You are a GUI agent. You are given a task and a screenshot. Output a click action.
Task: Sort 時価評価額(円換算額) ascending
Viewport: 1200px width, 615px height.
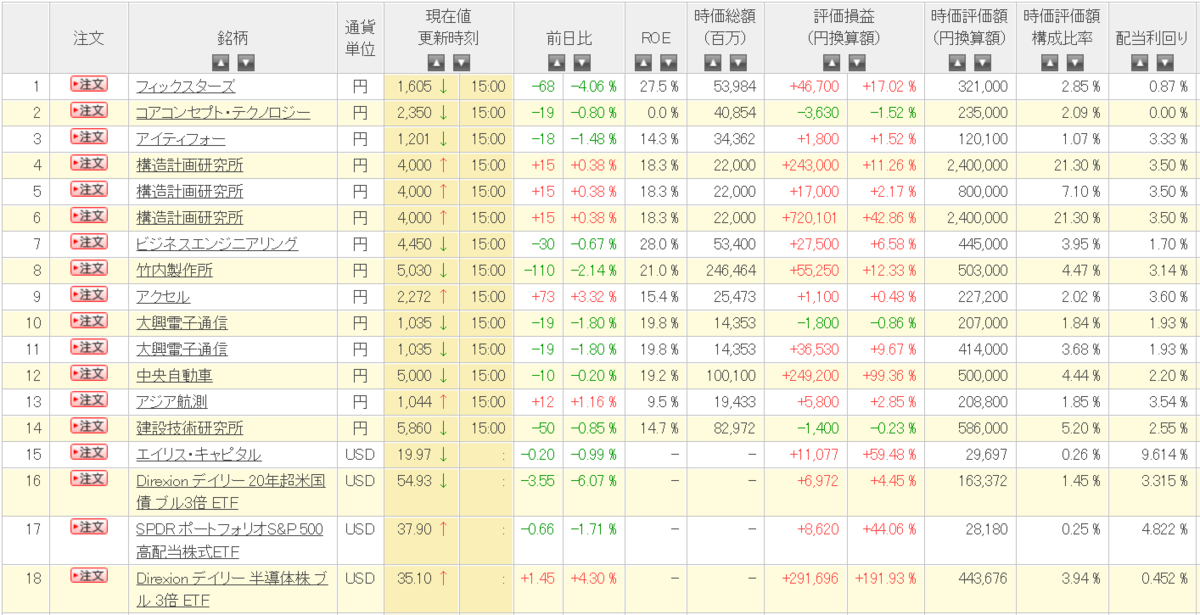(955, 62)
